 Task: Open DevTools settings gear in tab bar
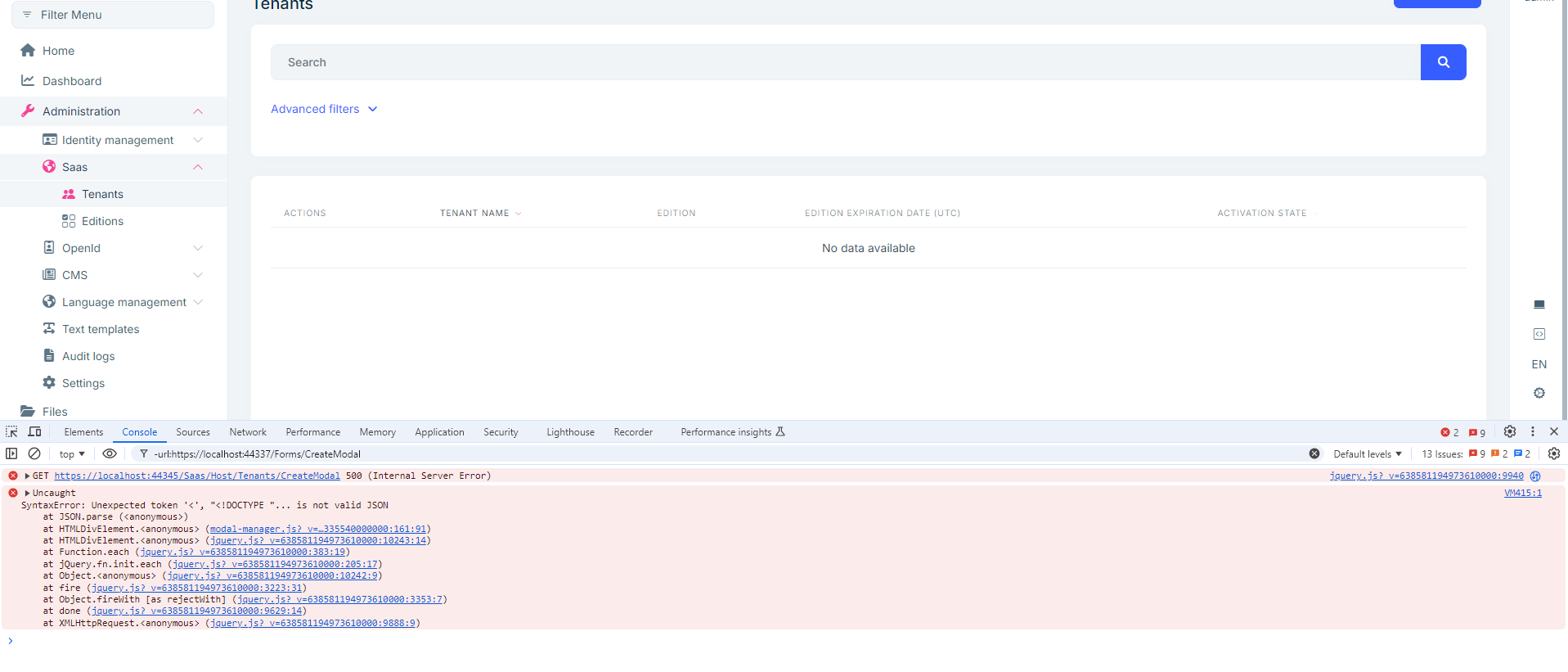pos(1510,432)
